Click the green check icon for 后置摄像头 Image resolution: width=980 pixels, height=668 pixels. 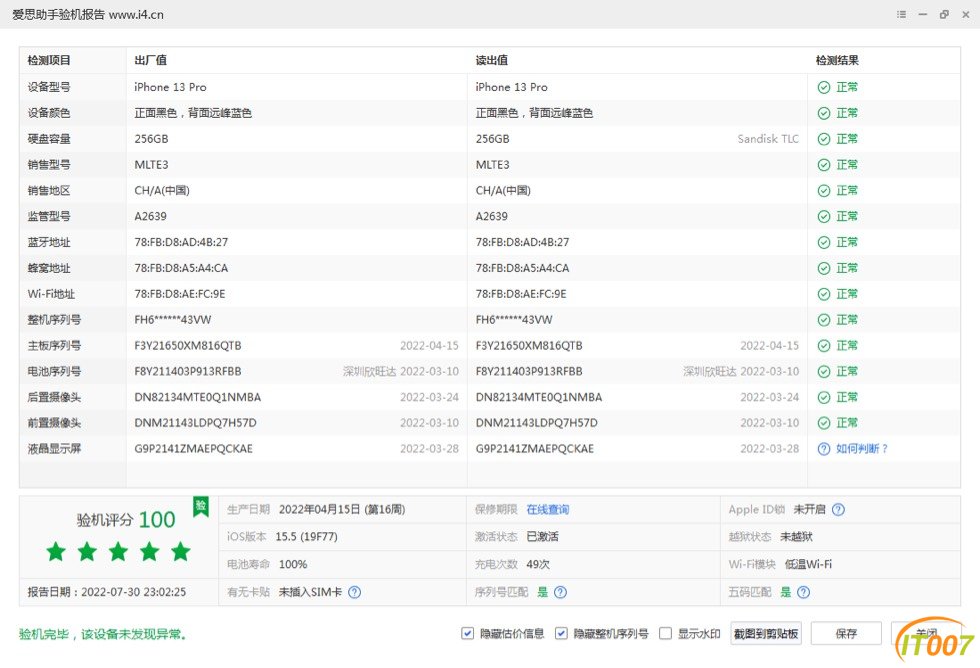(824, 397)
